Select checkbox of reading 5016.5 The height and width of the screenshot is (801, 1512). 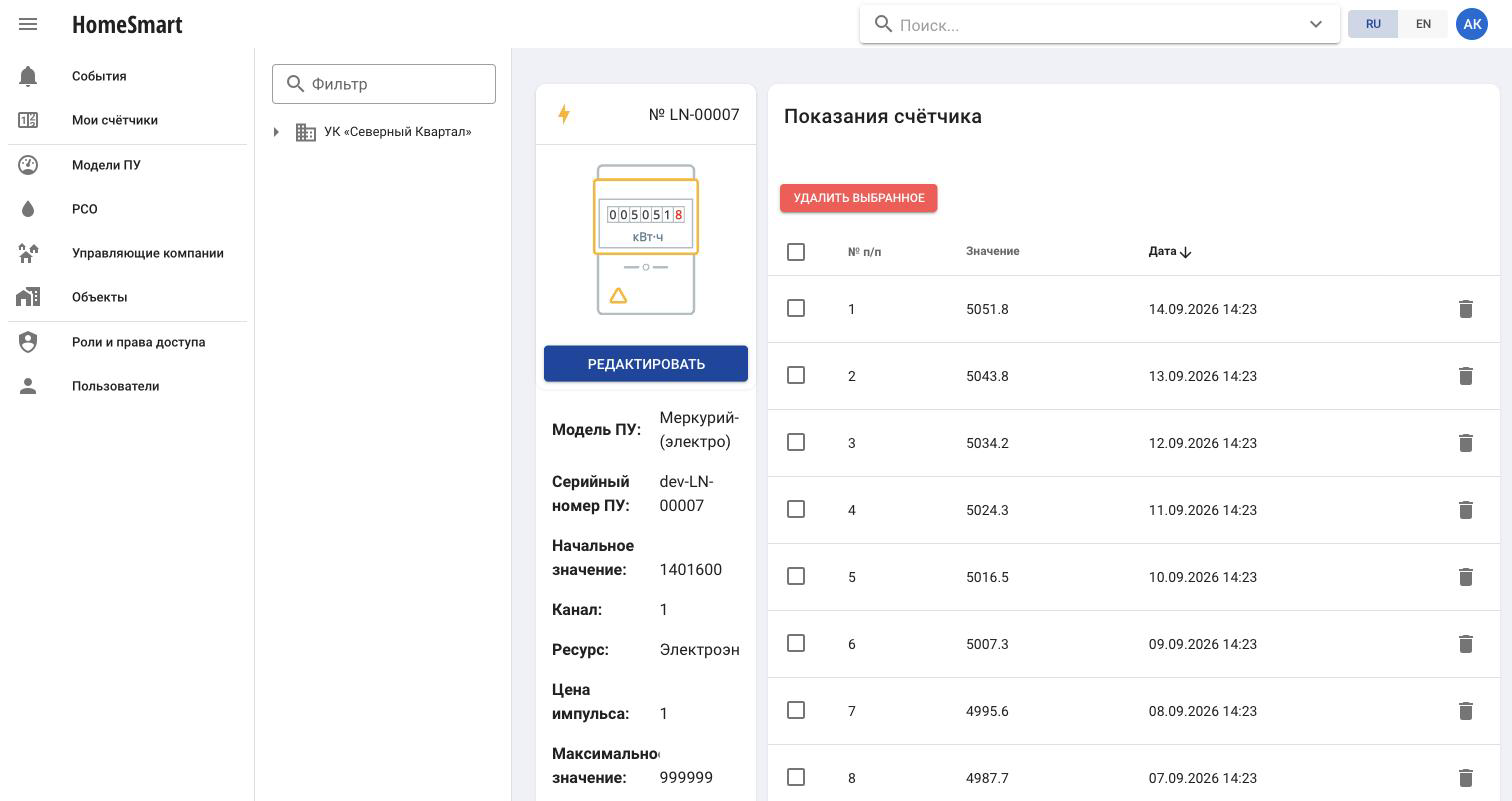click(x=796, y=576)
